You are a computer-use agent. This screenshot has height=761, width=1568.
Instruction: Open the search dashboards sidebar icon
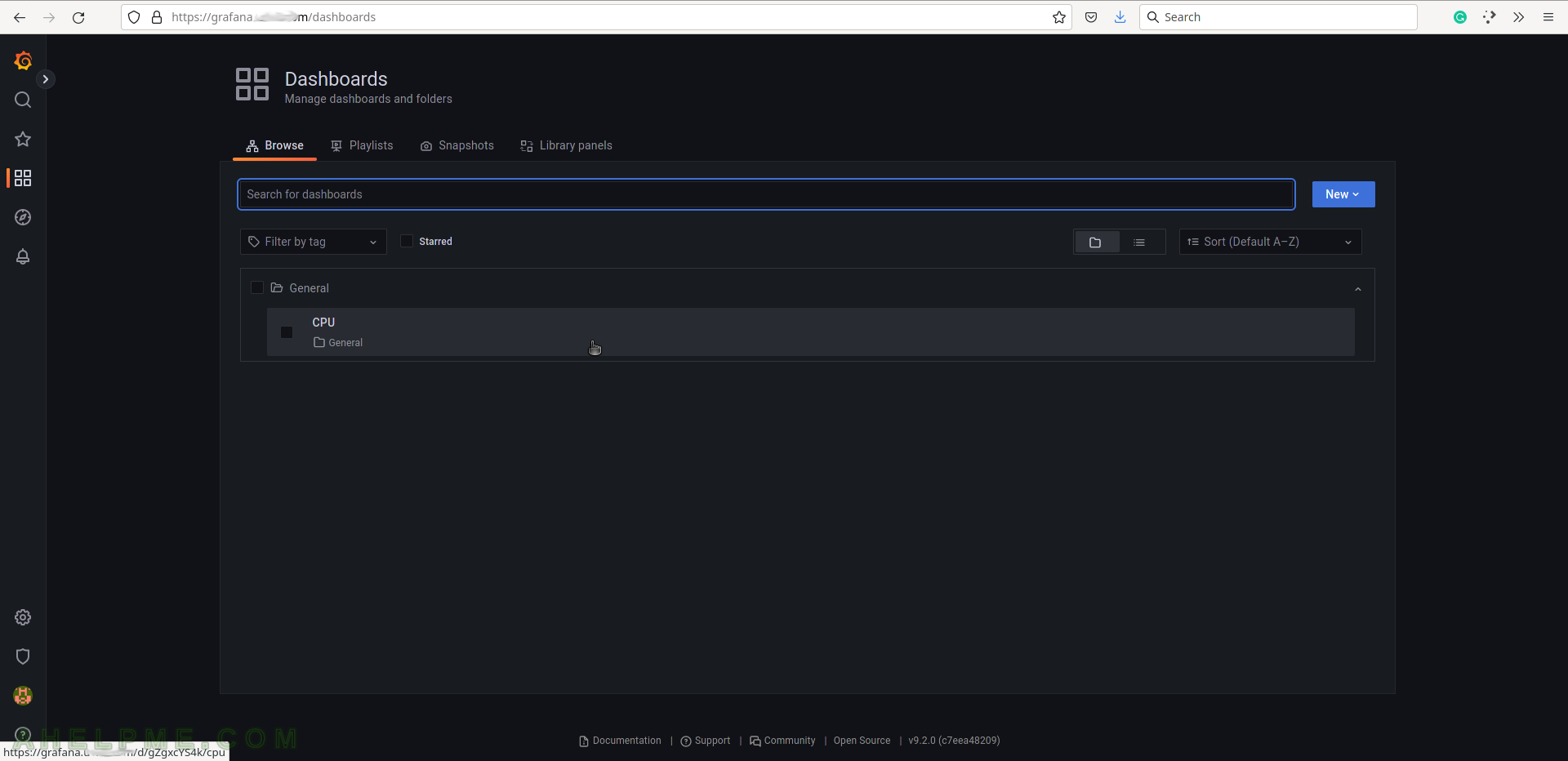click(23, 100)
